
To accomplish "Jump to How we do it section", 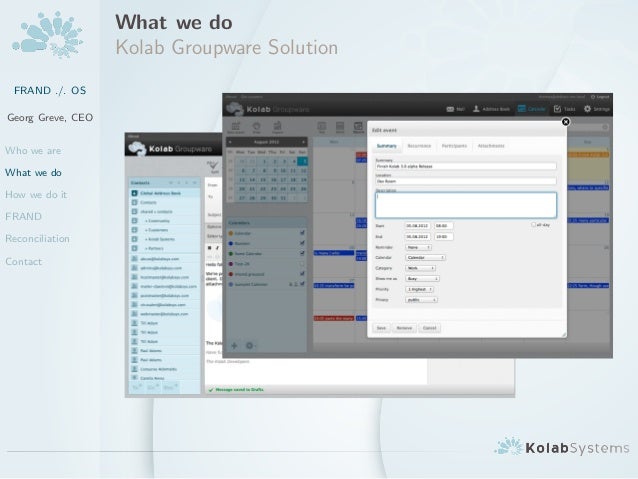I will click(x=36, y=195).
